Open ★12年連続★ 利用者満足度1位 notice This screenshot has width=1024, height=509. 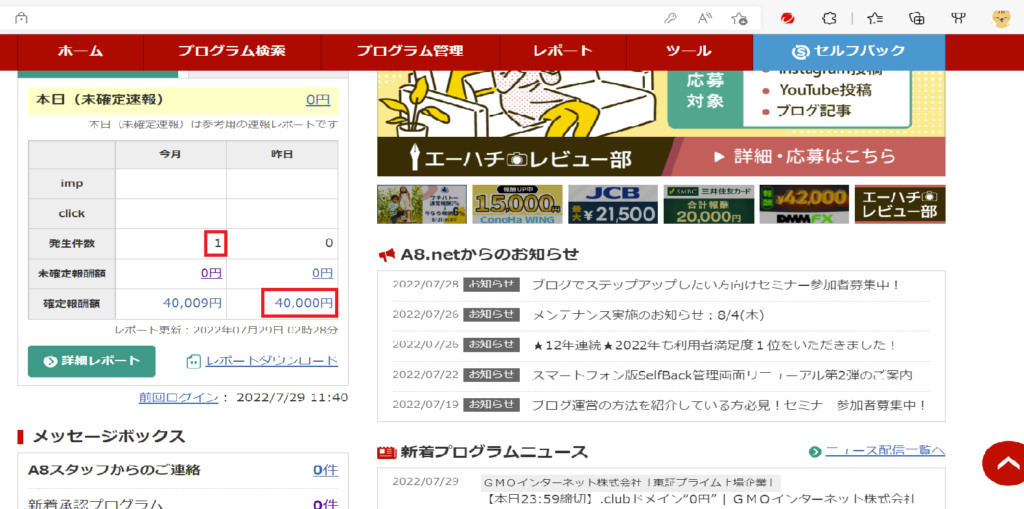point(714,345)
